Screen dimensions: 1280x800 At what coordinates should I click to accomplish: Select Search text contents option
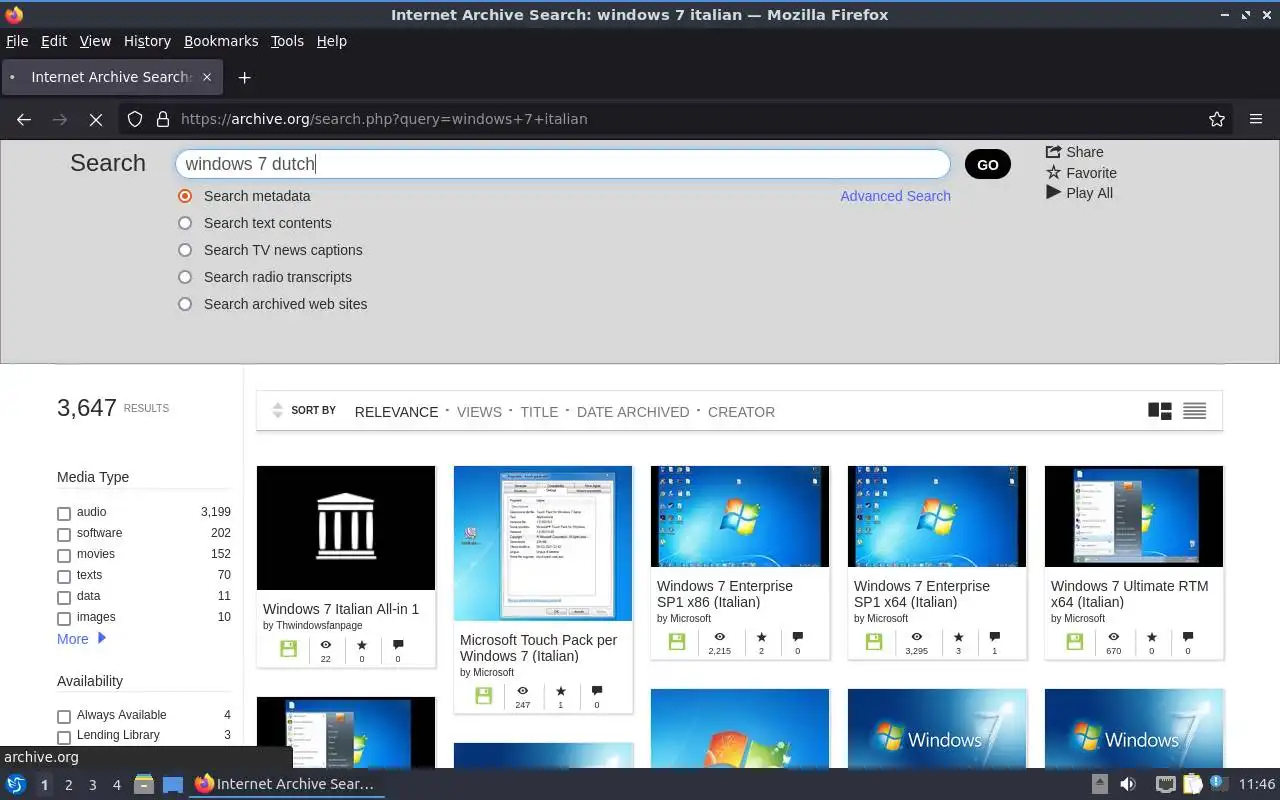(185, 223)
